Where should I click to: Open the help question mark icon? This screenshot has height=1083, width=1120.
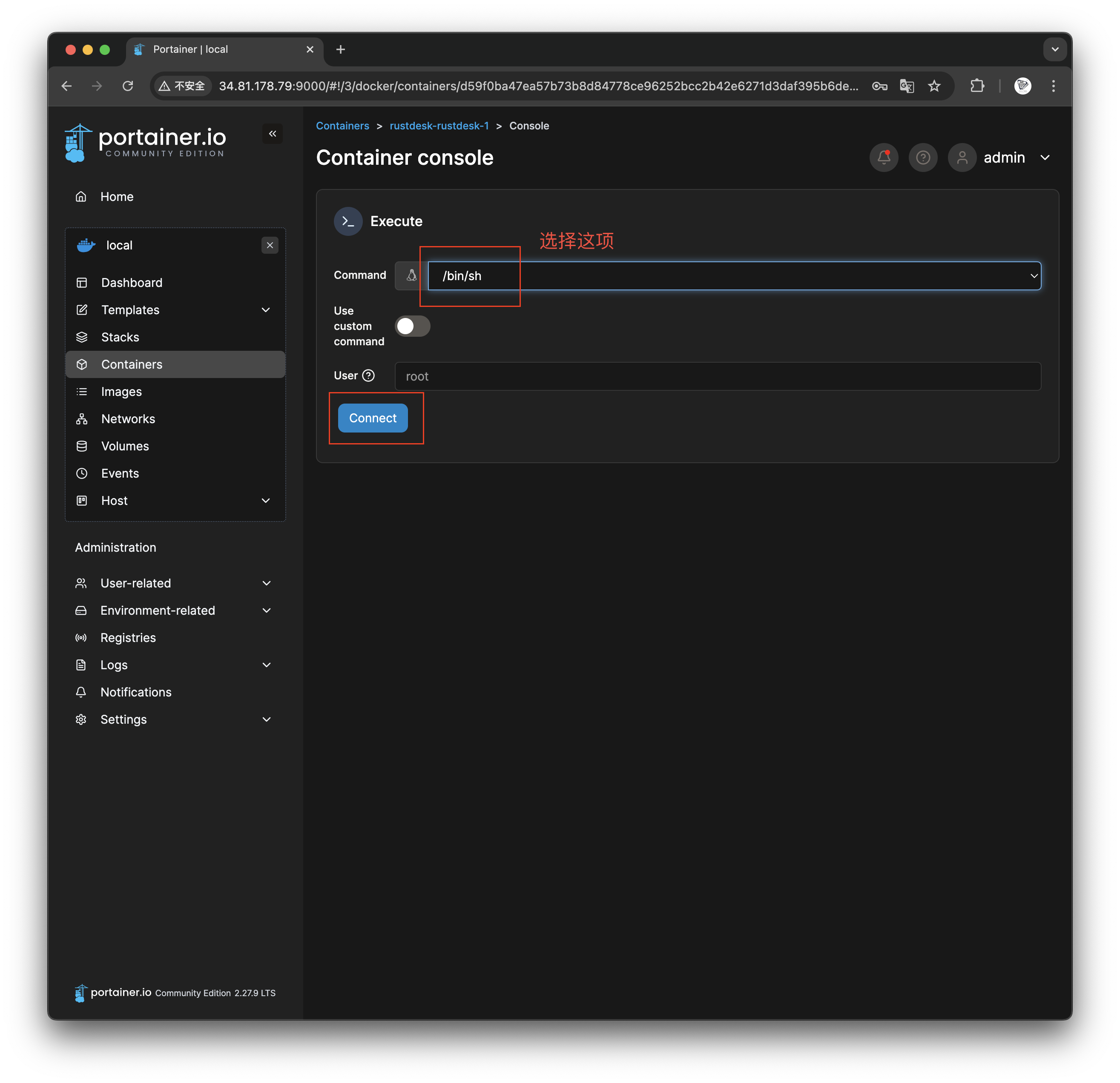click(922, 158)
